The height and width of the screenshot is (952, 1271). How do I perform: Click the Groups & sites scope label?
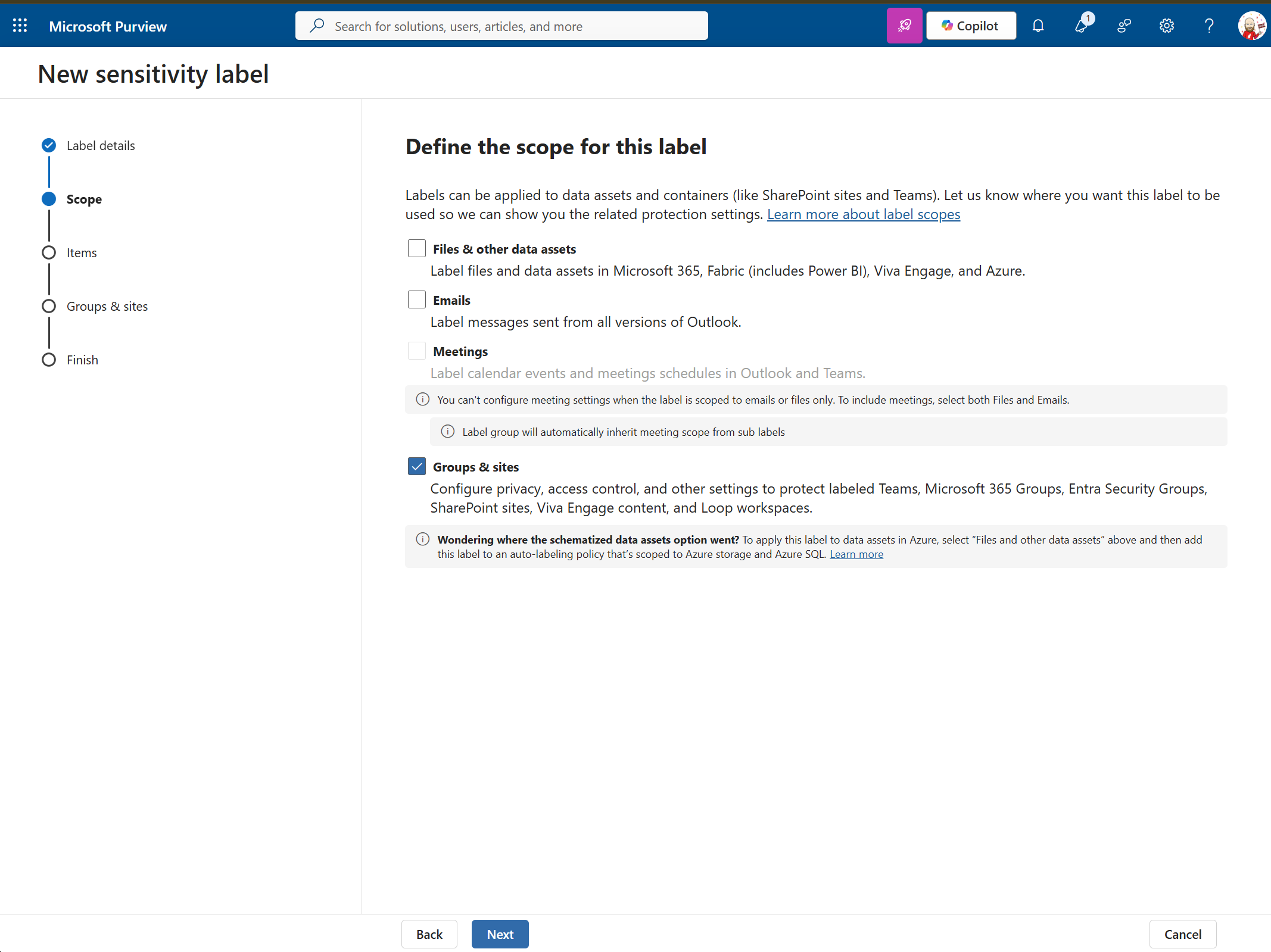click(476, 467)
